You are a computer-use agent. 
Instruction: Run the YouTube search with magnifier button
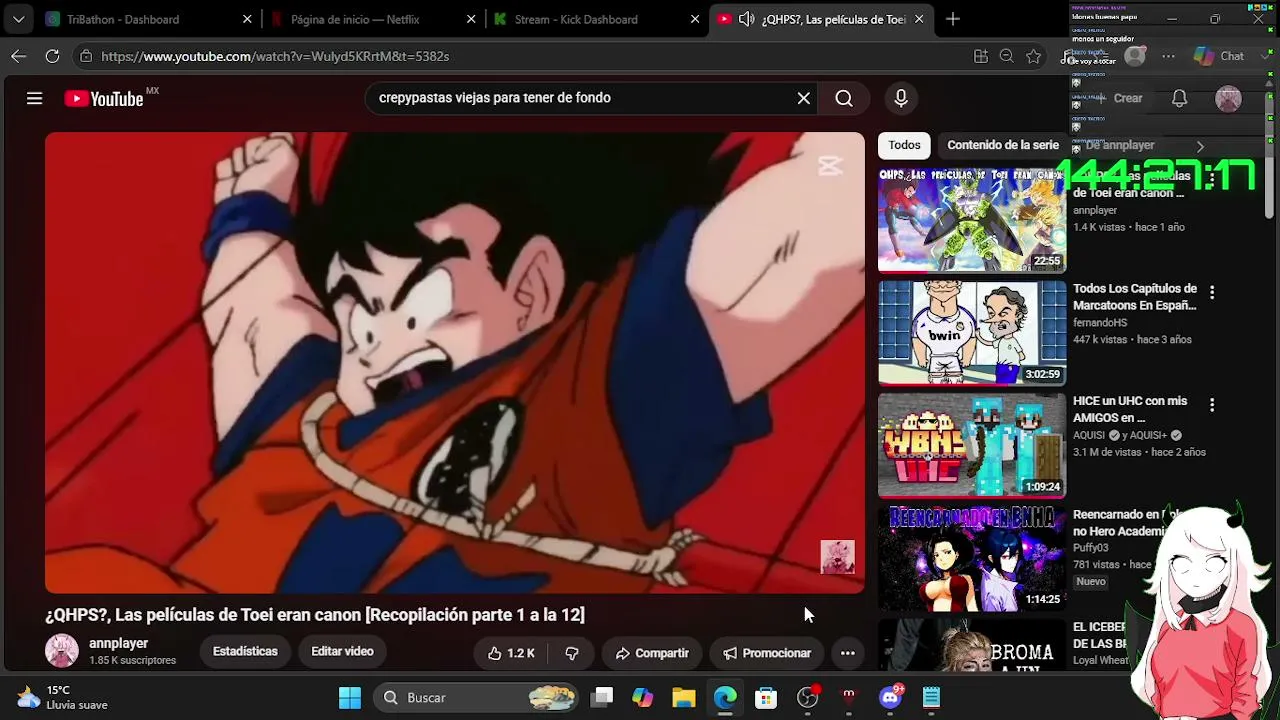[844, 98]
